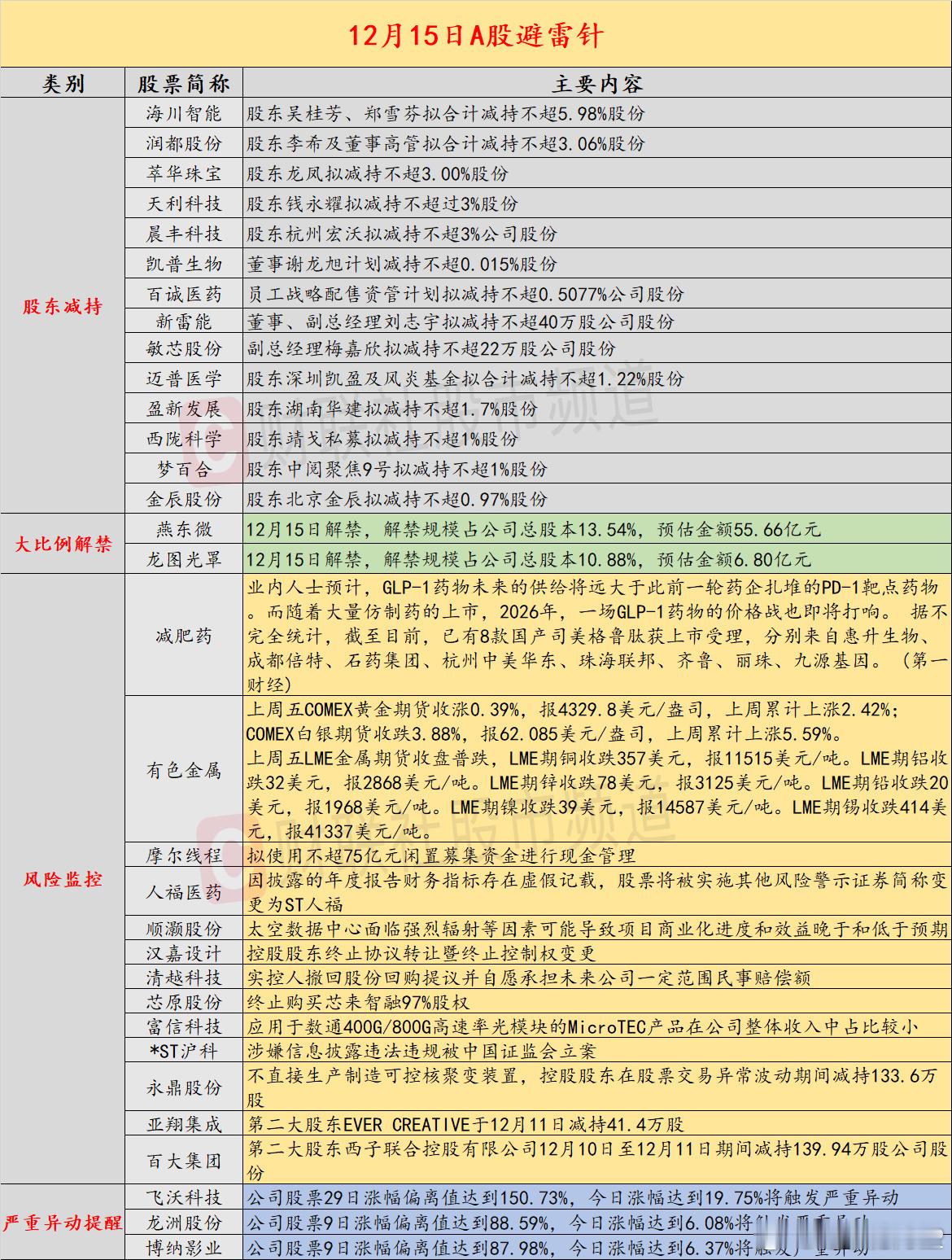
Task: Click '终止购买芯来智融97%股权'
Action: pyautogui.click(x=358, y=1002)
